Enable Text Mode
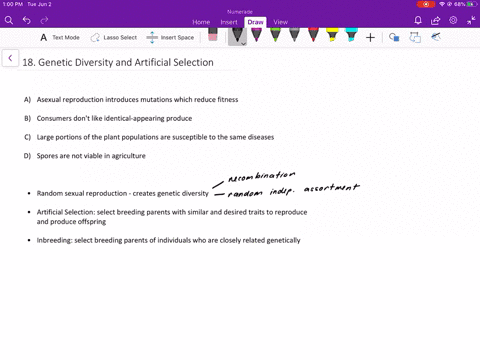 tap(60, 38)
